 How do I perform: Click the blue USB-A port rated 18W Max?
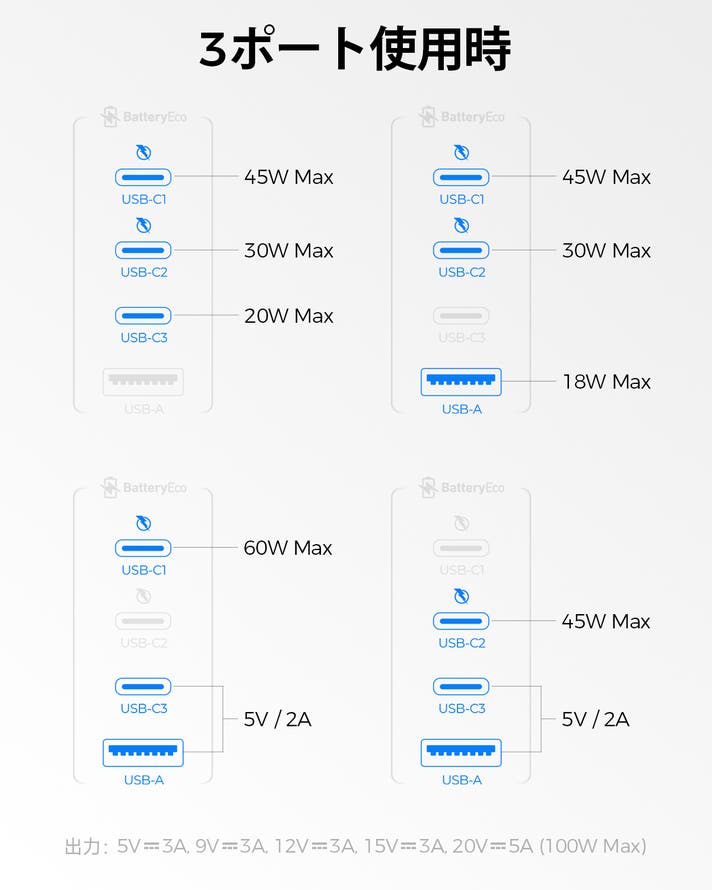(461, 381)
